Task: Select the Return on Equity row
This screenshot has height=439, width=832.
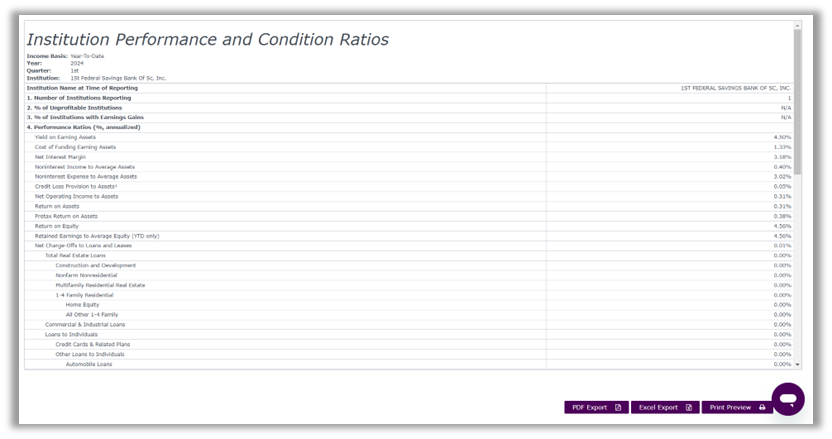Action: point(409,226)
